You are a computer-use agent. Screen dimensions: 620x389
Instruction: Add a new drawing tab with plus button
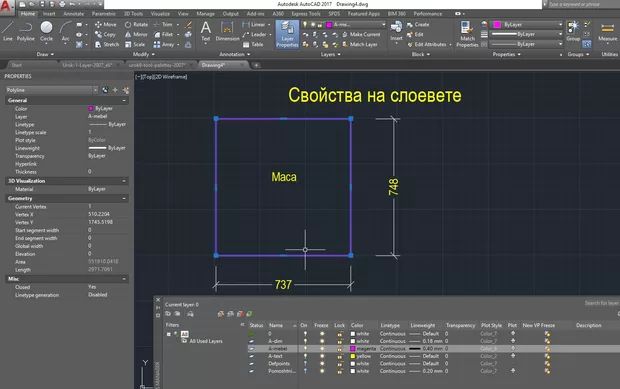(x=256, y=65)
